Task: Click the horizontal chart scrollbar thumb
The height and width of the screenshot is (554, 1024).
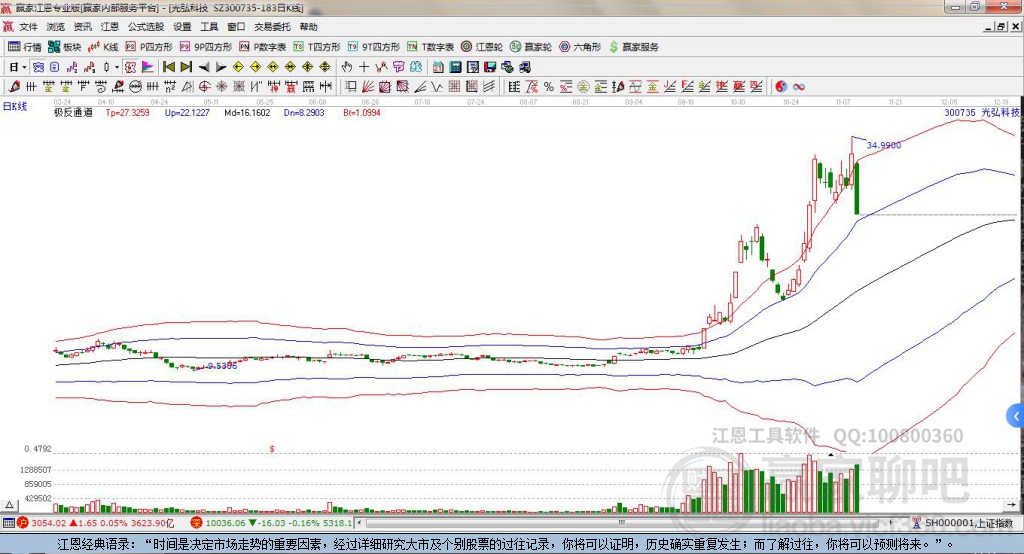Action: point(622,523)
